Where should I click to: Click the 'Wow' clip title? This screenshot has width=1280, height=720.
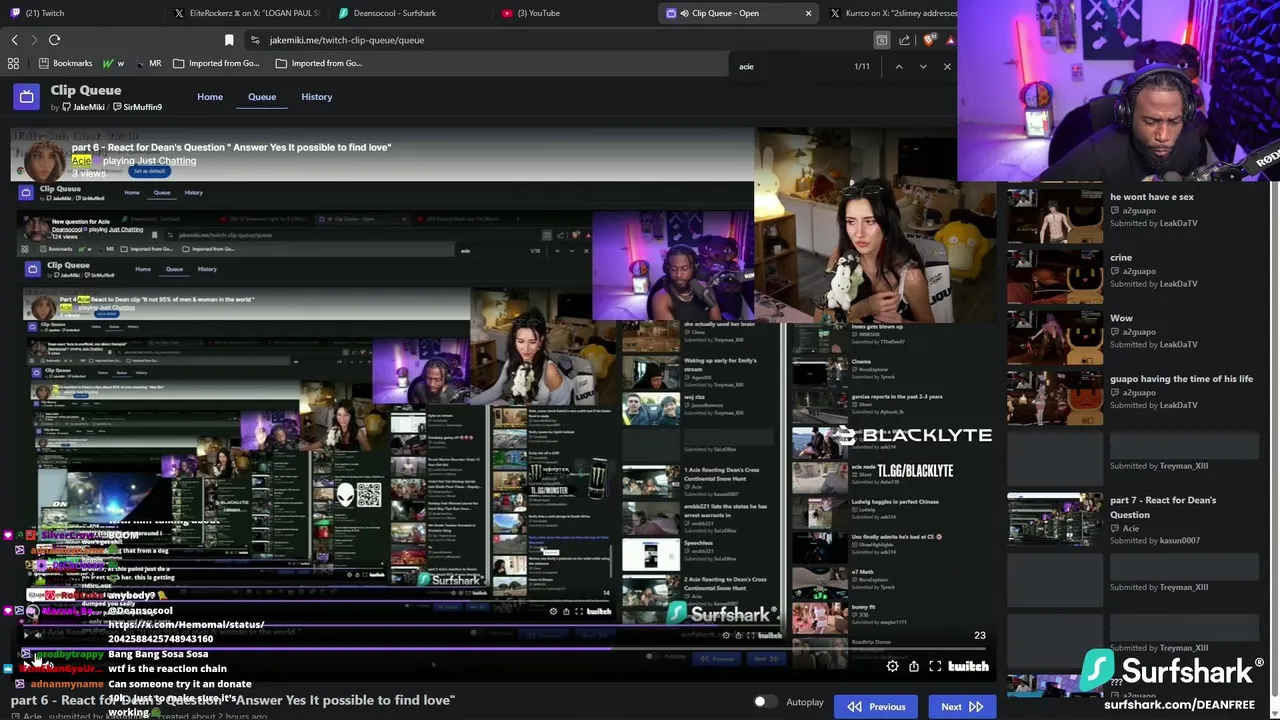point(1121,318)
